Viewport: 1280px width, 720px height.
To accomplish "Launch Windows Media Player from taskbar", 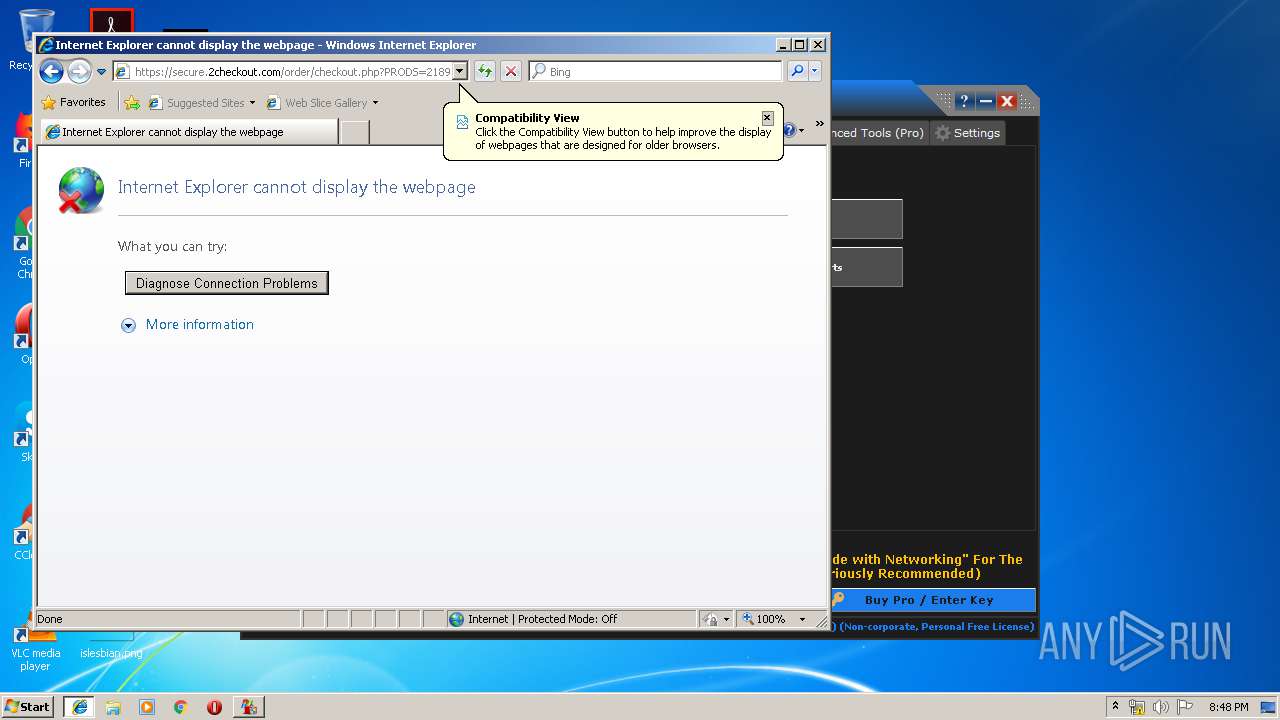I will (147, 706).
